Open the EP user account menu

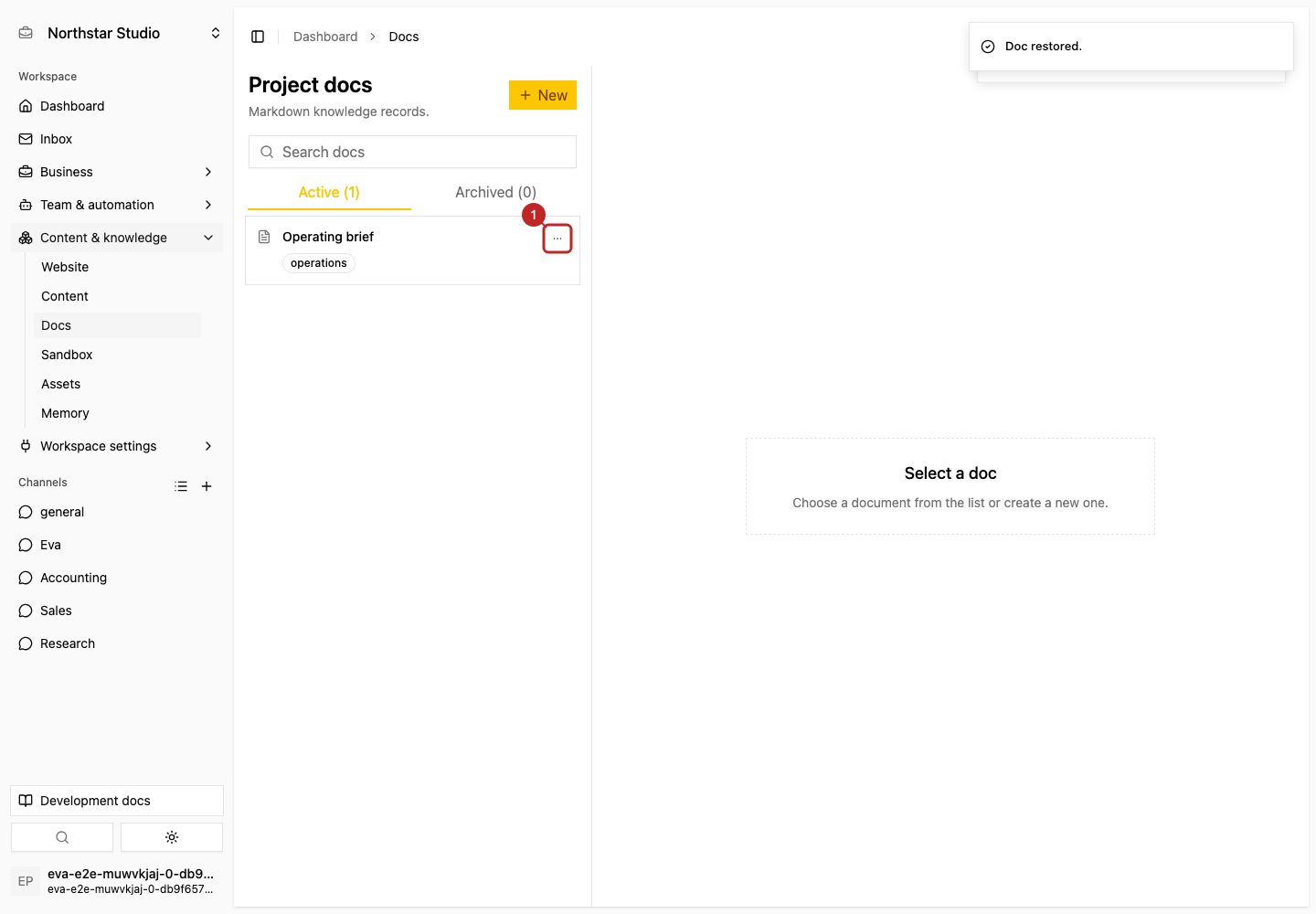[117, 881]
